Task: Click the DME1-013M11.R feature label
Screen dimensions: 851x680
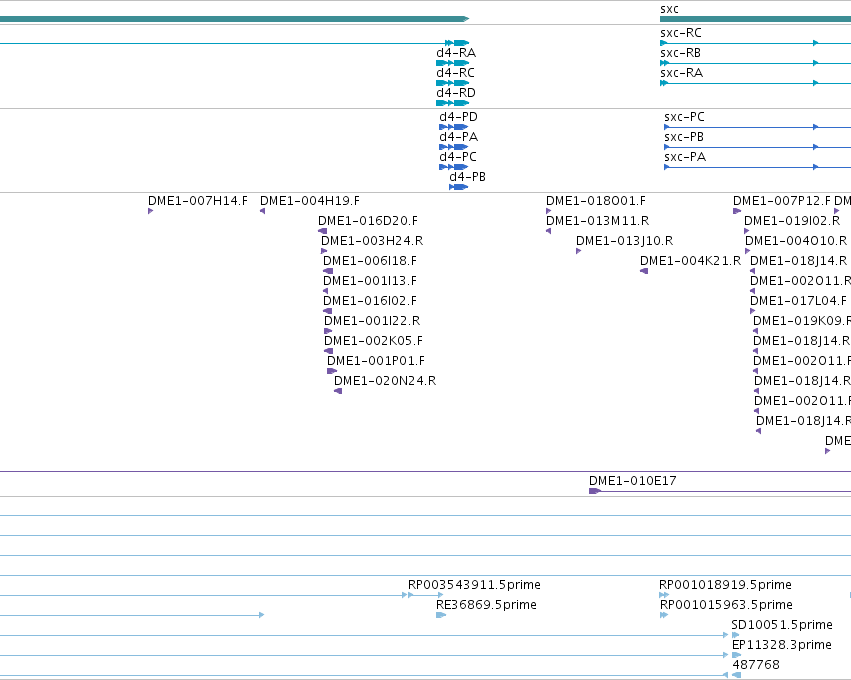Action: pyautogui.click(x=598, y=221)
